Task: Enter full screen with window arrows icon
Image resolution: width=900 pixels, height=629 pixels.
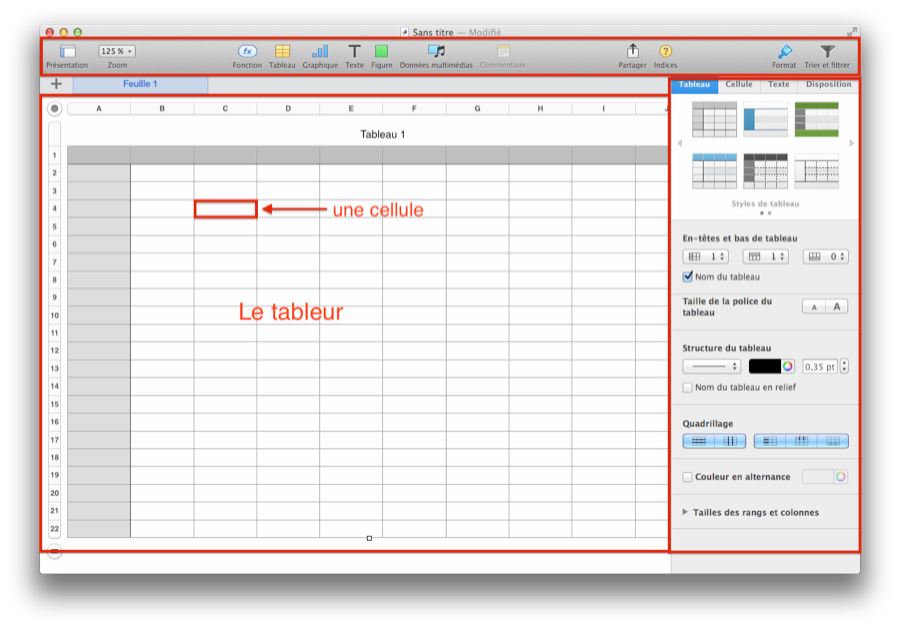Action: [x=852, y=32]
